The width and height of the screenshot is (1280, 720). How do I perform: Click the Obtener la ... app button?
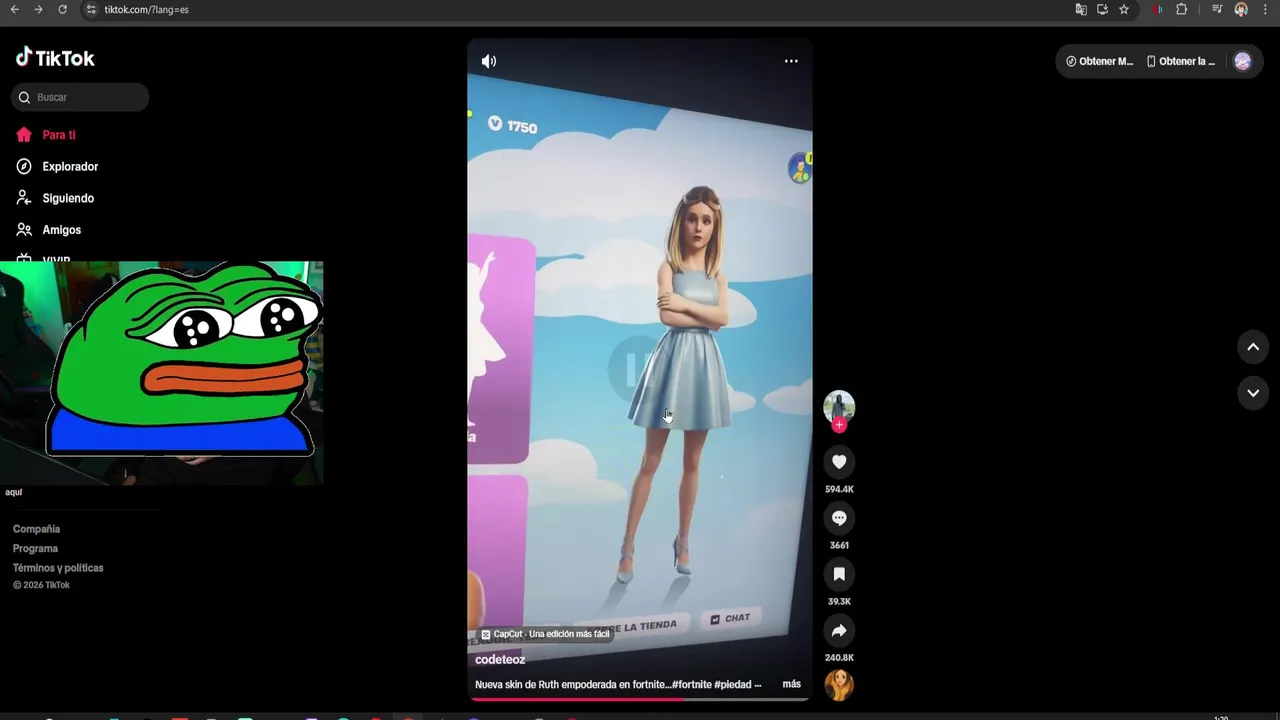[x=1181, y=61]
